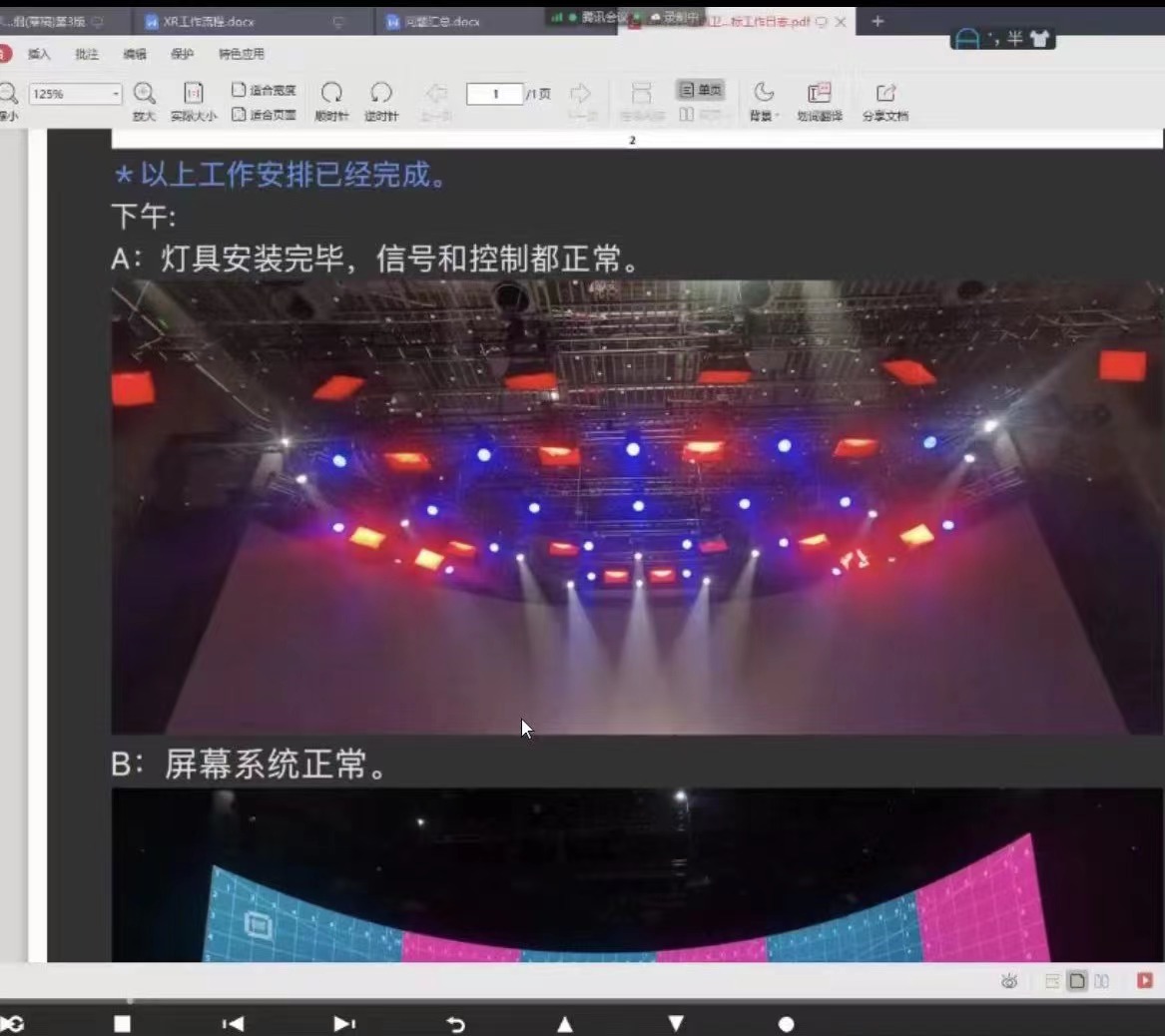Screen dimensions: 1165x1036
Task: Toggle half-width 半 in IME bar
Action: [1015, 39]
